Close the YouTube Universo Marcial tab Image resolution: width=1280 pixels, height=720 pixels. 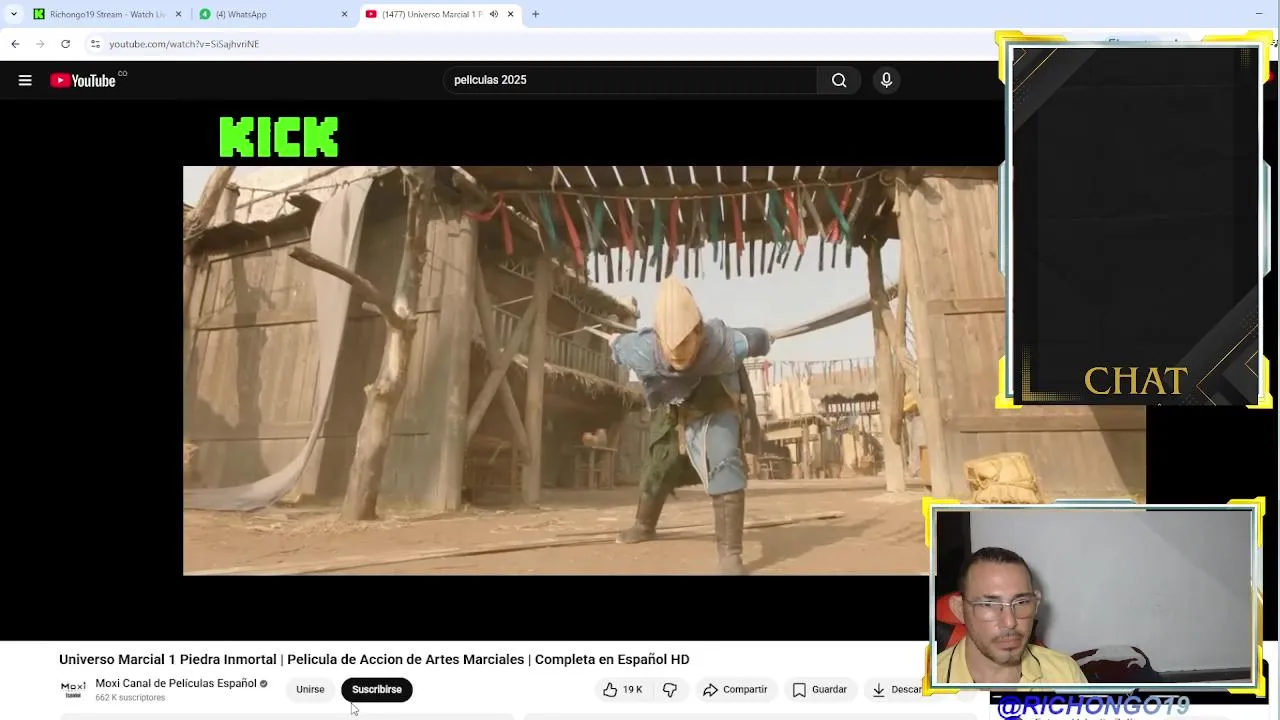point(510,14)
